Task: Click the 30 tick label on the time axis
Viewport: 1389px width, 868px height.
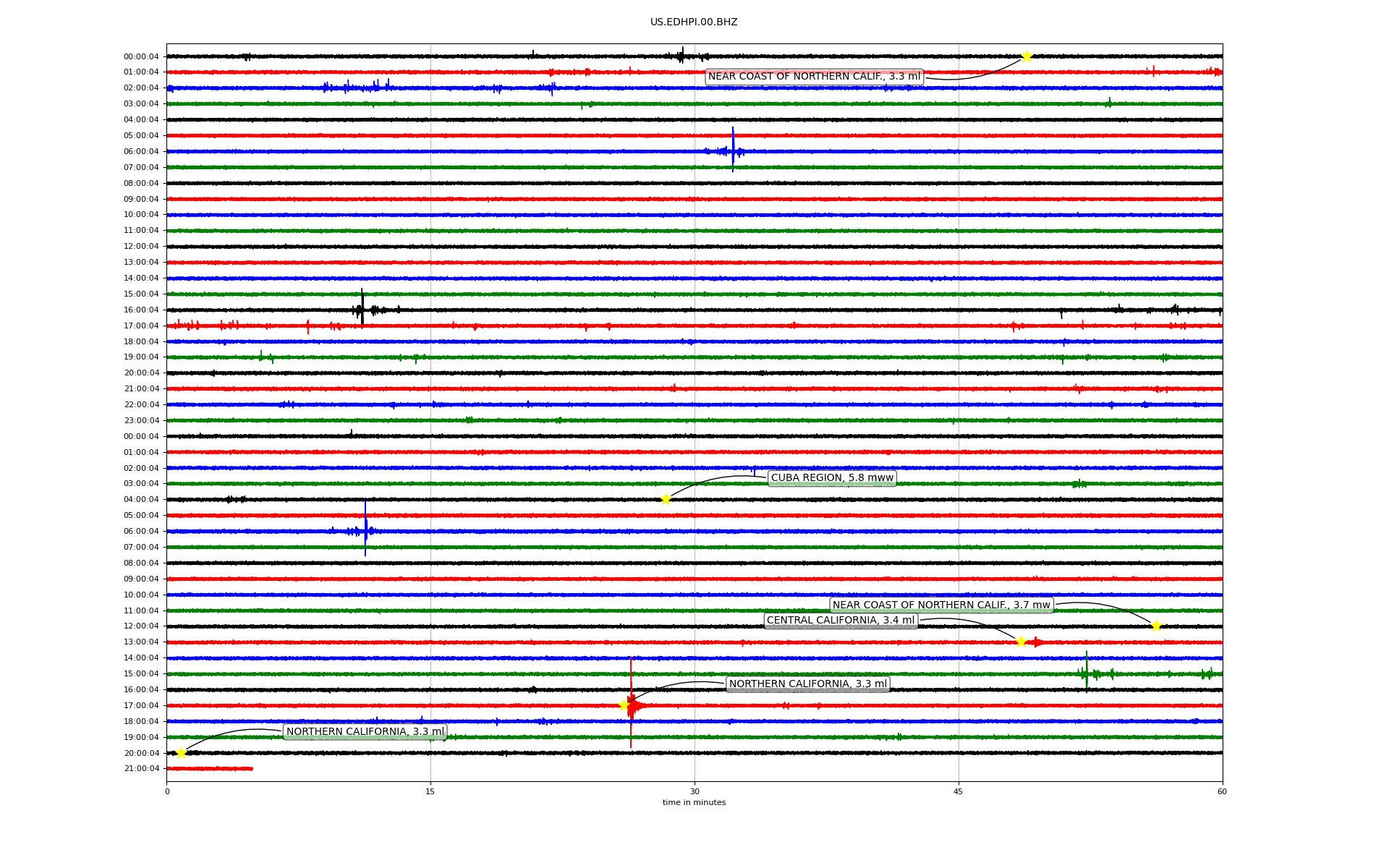Action: click(694, 791)
